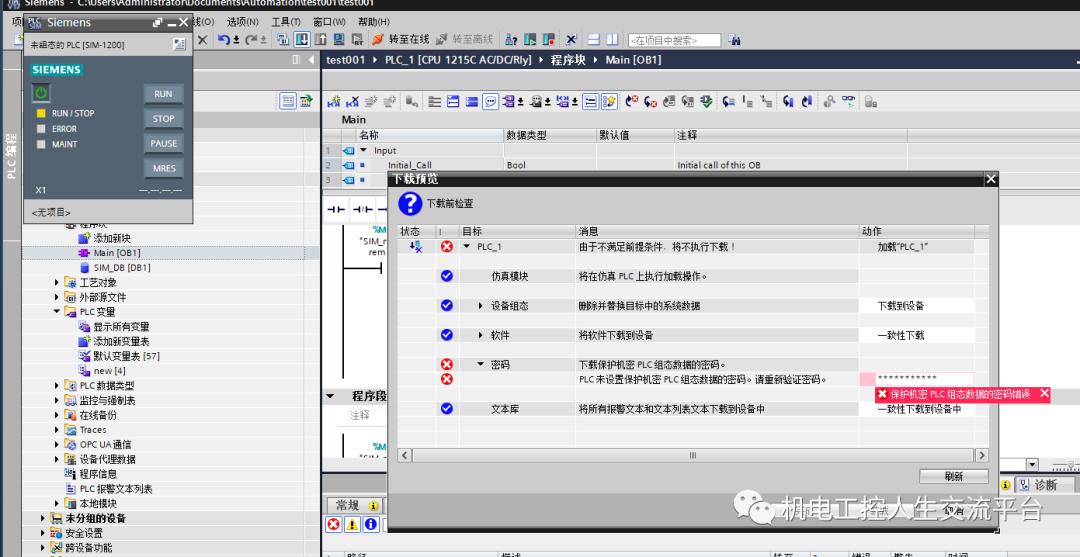Click the horizontal split editor icon
Viewport: 1080px width, 557px height.
pyautogui.click(x=594, y=40)
